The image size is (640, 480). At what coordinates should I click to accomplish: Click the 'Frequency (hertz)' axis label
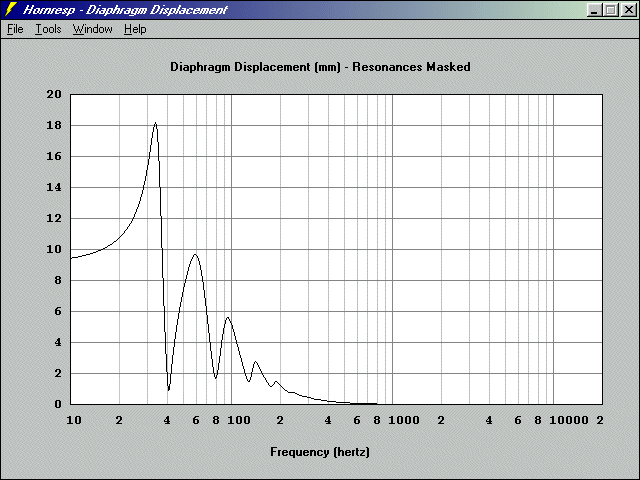tap(320, 452)
